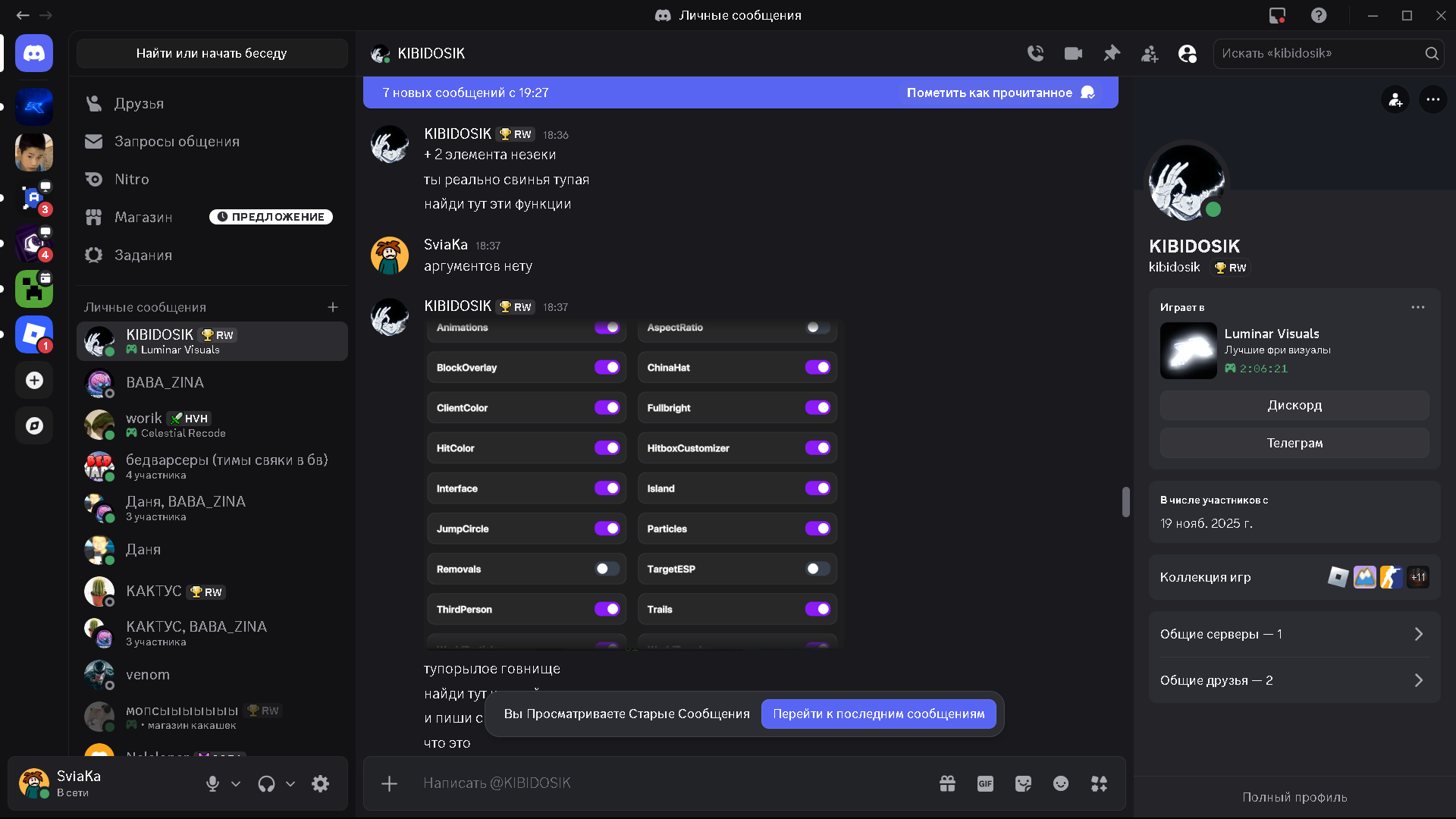
Task: Expand microphone input options arrow
Action: (x=236, y=783)
